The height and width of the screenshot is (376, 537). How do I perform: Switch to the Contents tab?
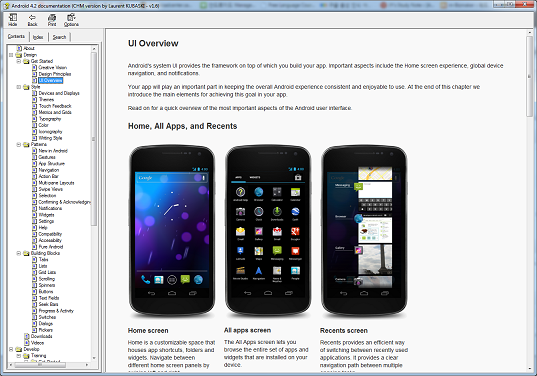click(16, 36)
